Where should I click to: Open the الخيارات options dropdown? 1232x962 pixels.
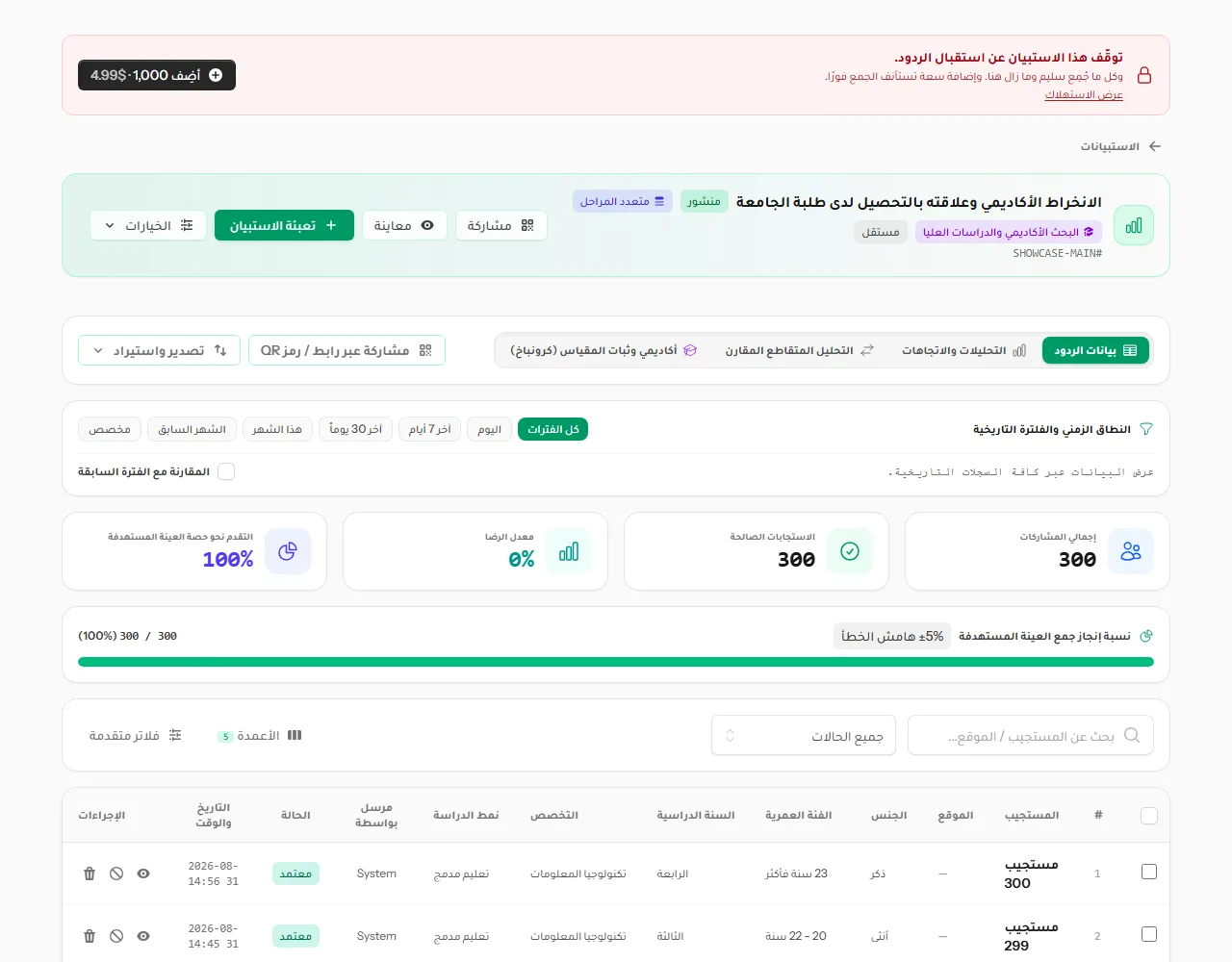pyautogui.click(x=148, y=225)
